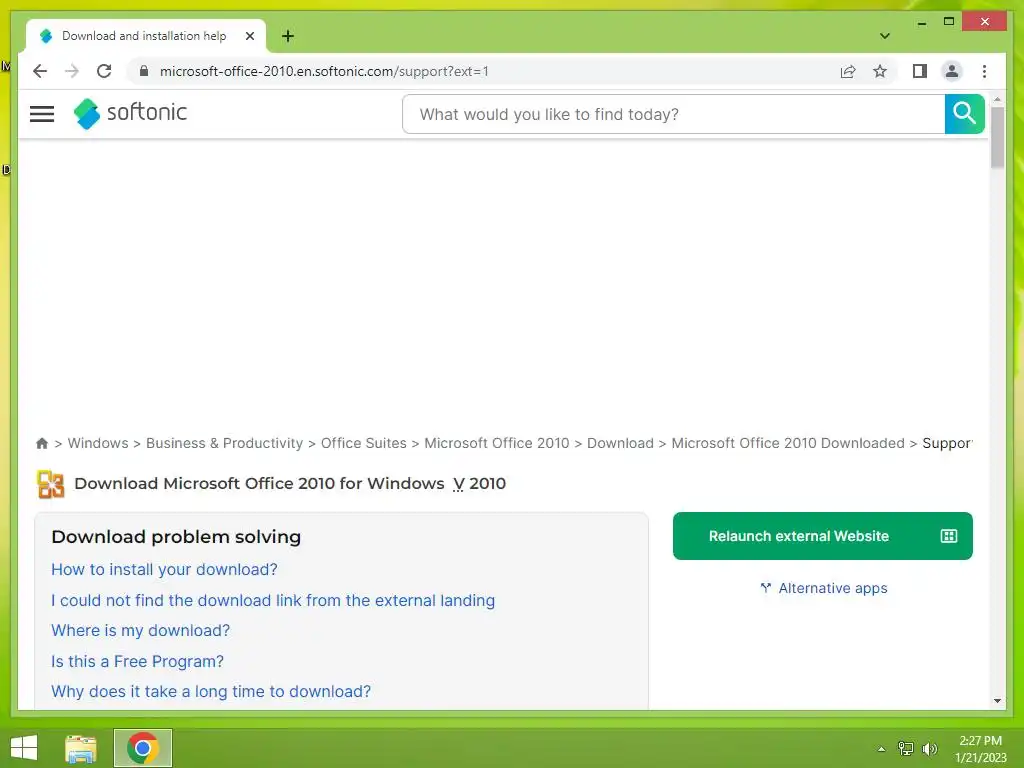Click Relaunch external Website button
Viewport: 1024px width, 768px height.
(822, 536)
